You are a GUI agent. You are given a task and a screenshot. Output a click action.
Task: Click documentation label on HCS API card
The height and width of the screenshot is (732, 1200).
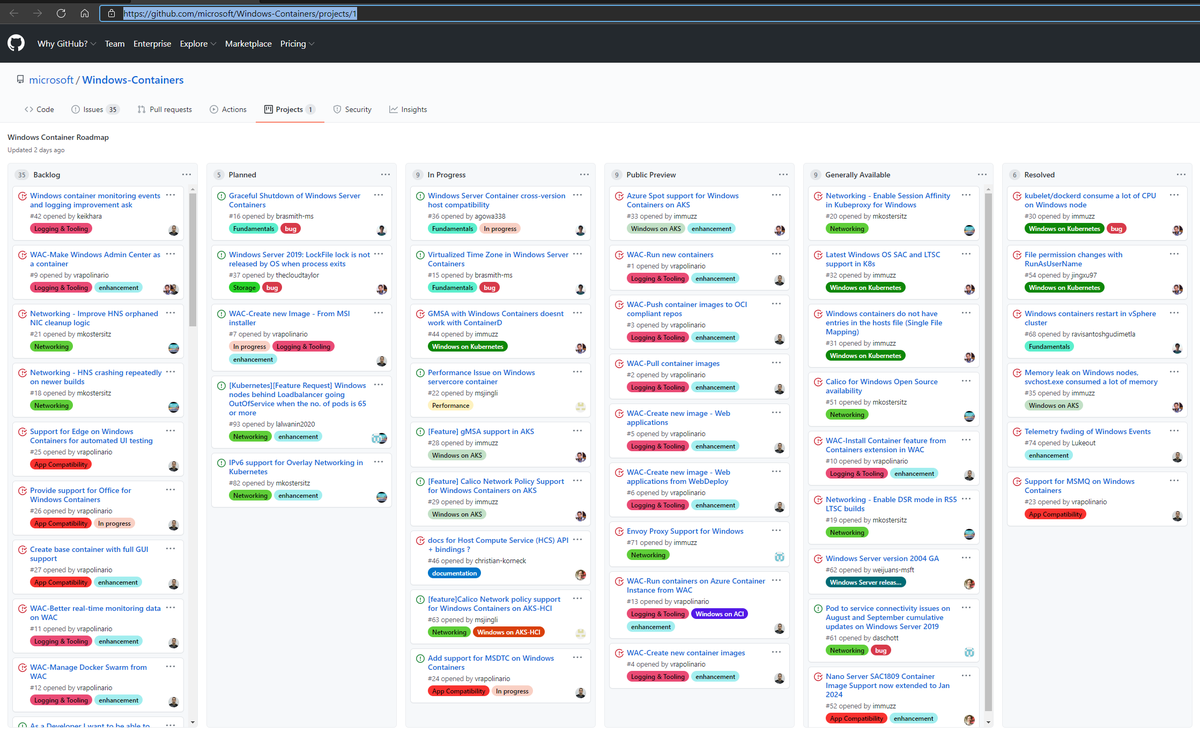coord(454,574)
